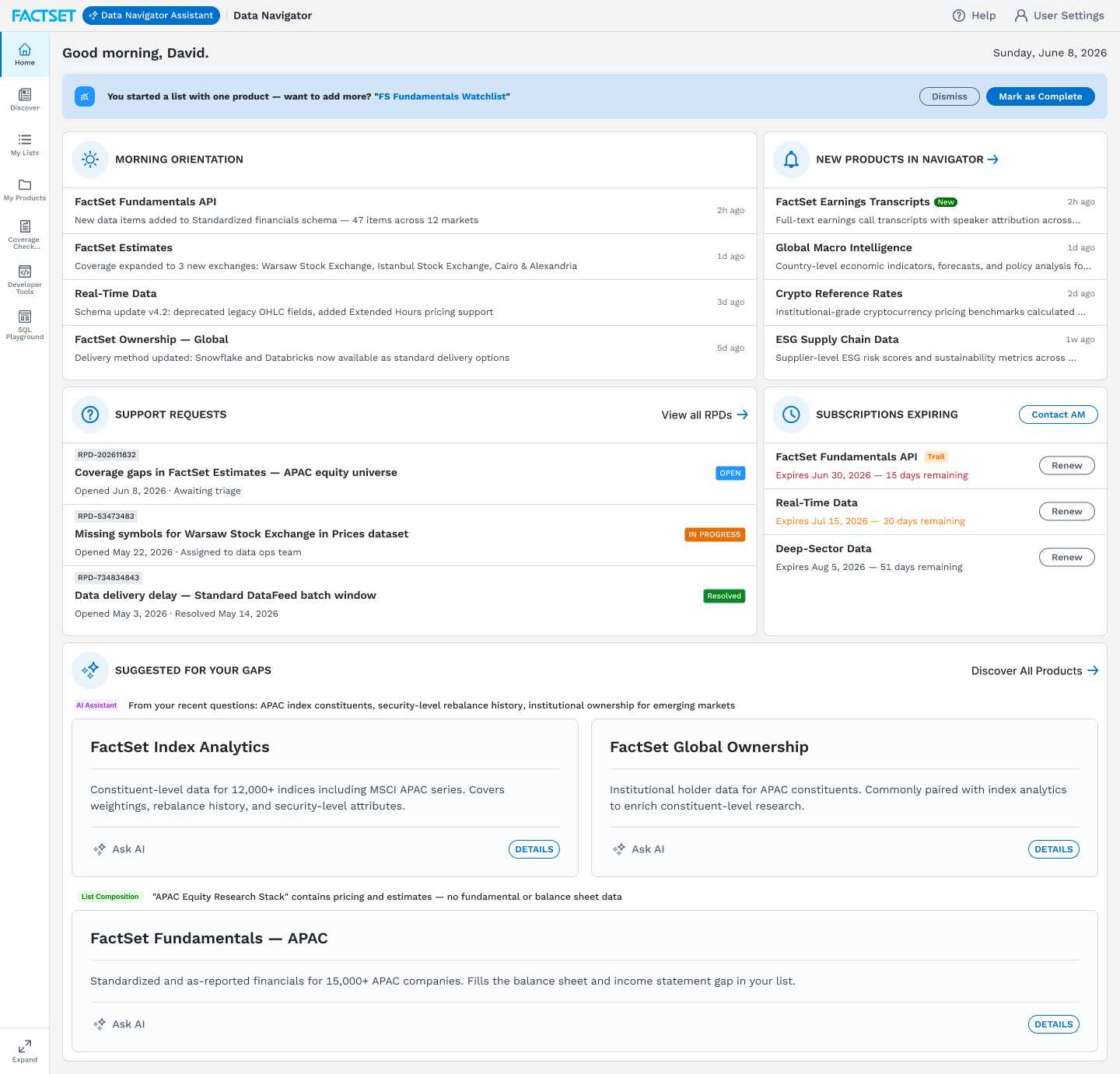Open the Discover sidebar icon
1120x1074 pixels.
[25, 99]
